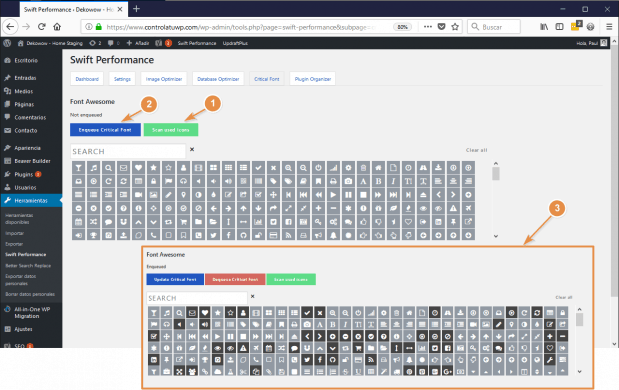Screen dimensions: 619x390
Task: Go to the Database Optimizer tab
Action: [218, 79]
